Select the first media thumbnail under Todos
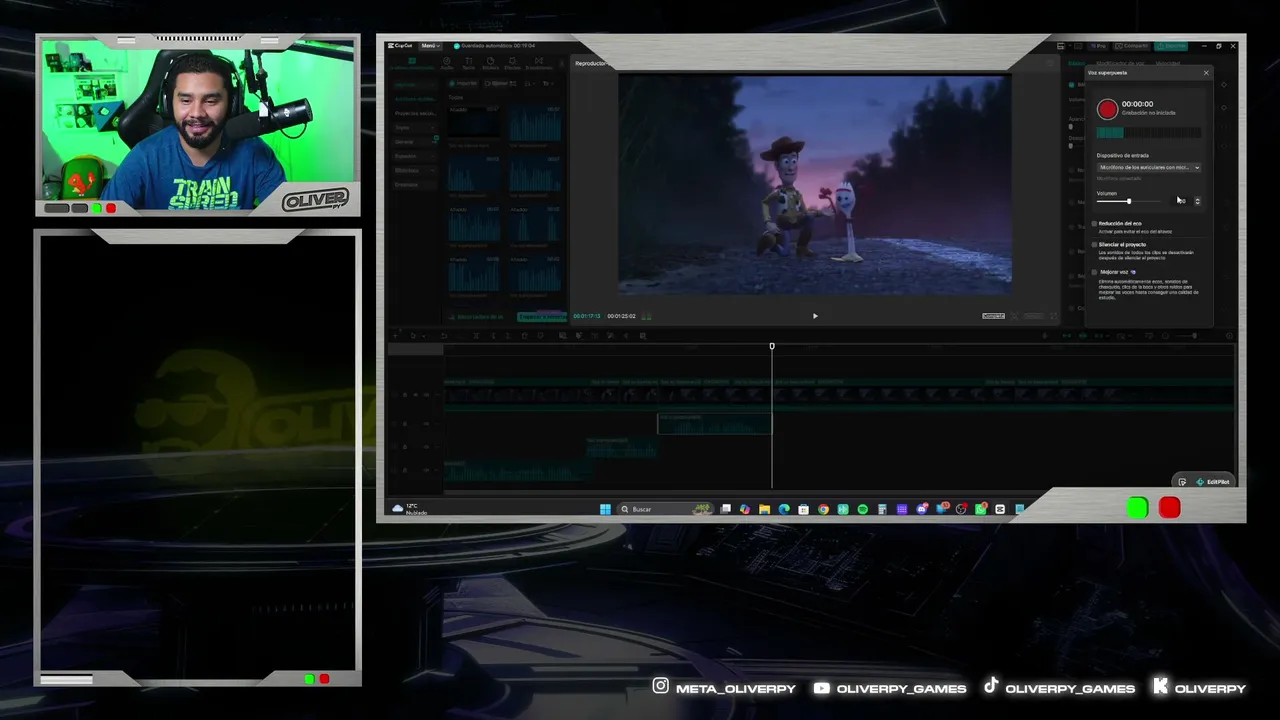Viewport: 1280px width, 720px height. click(x=474, y=123)
